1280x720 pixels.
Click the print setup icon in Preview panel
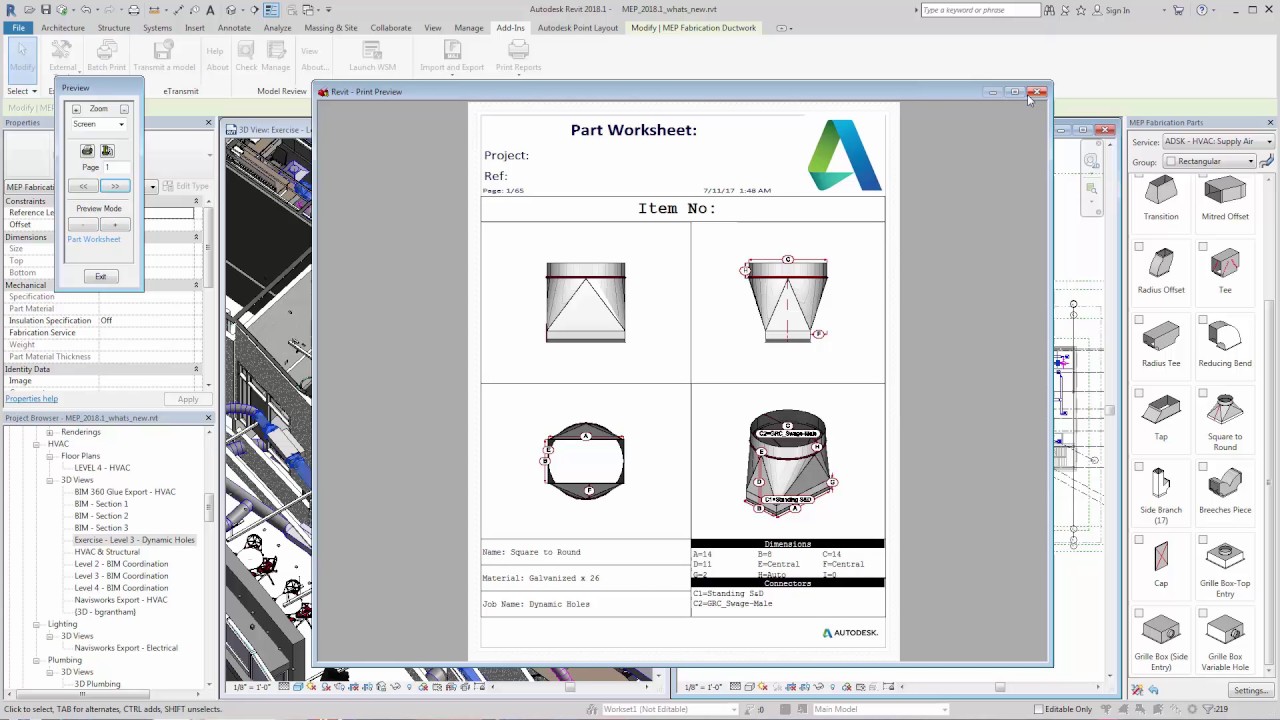tap(107, 151)
